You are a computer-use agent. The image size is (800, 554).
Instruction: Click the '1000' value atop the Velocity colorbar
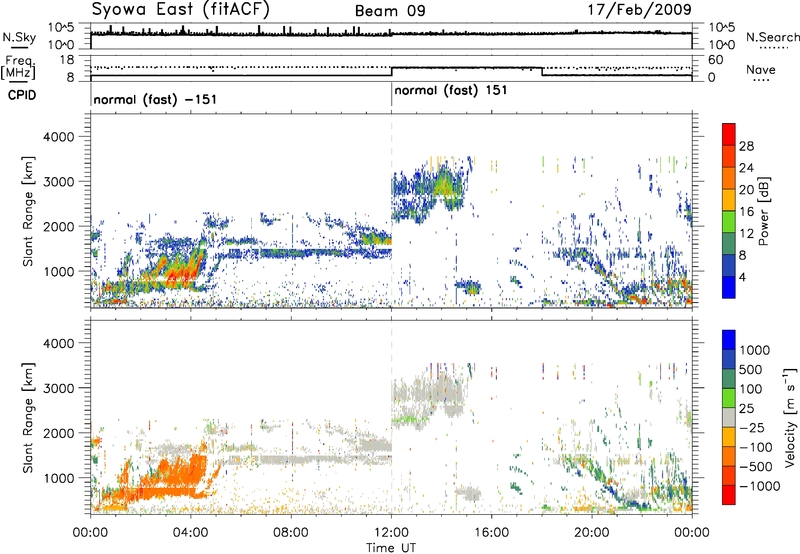(x=755, y=350)
